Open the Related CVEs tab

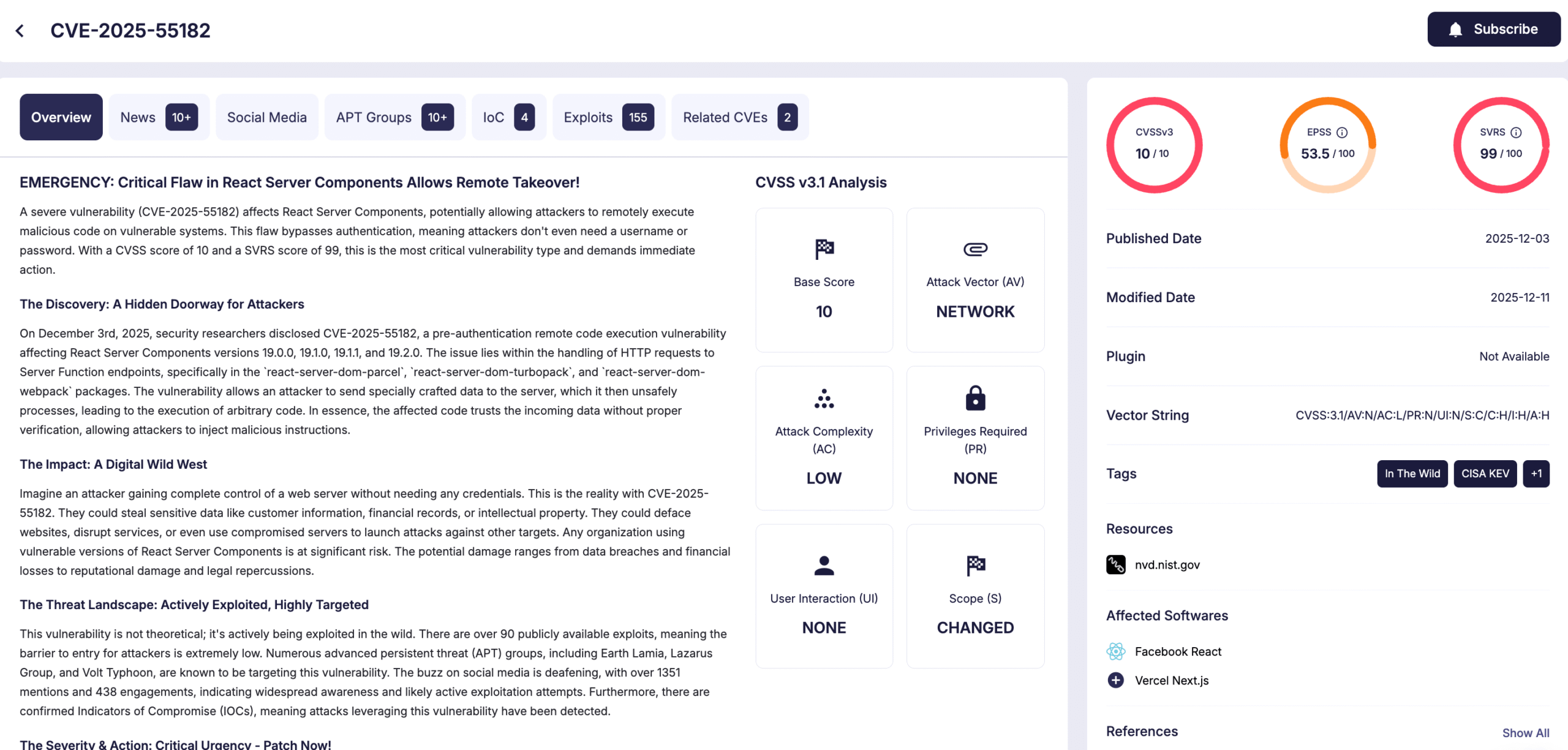click(x=740, y=117)
